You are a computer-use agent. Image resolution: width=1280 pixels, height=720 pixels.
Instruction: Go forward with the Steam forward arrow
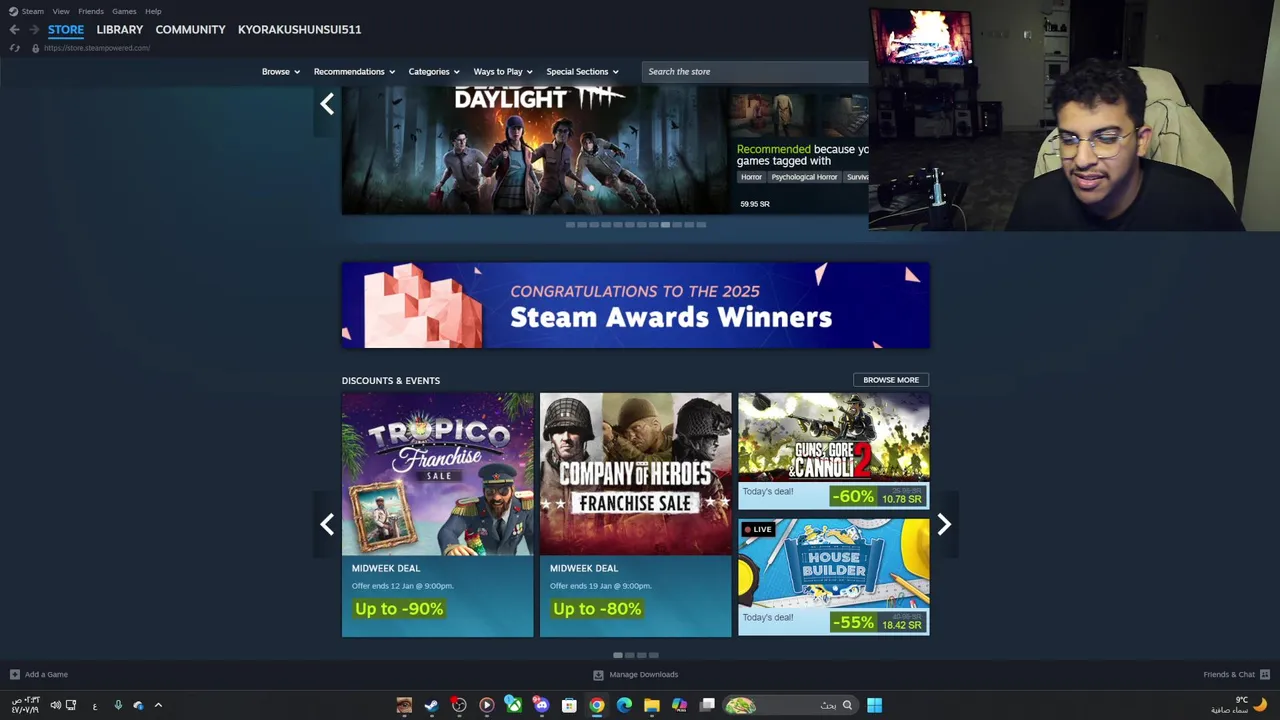(x=33, y=30)
